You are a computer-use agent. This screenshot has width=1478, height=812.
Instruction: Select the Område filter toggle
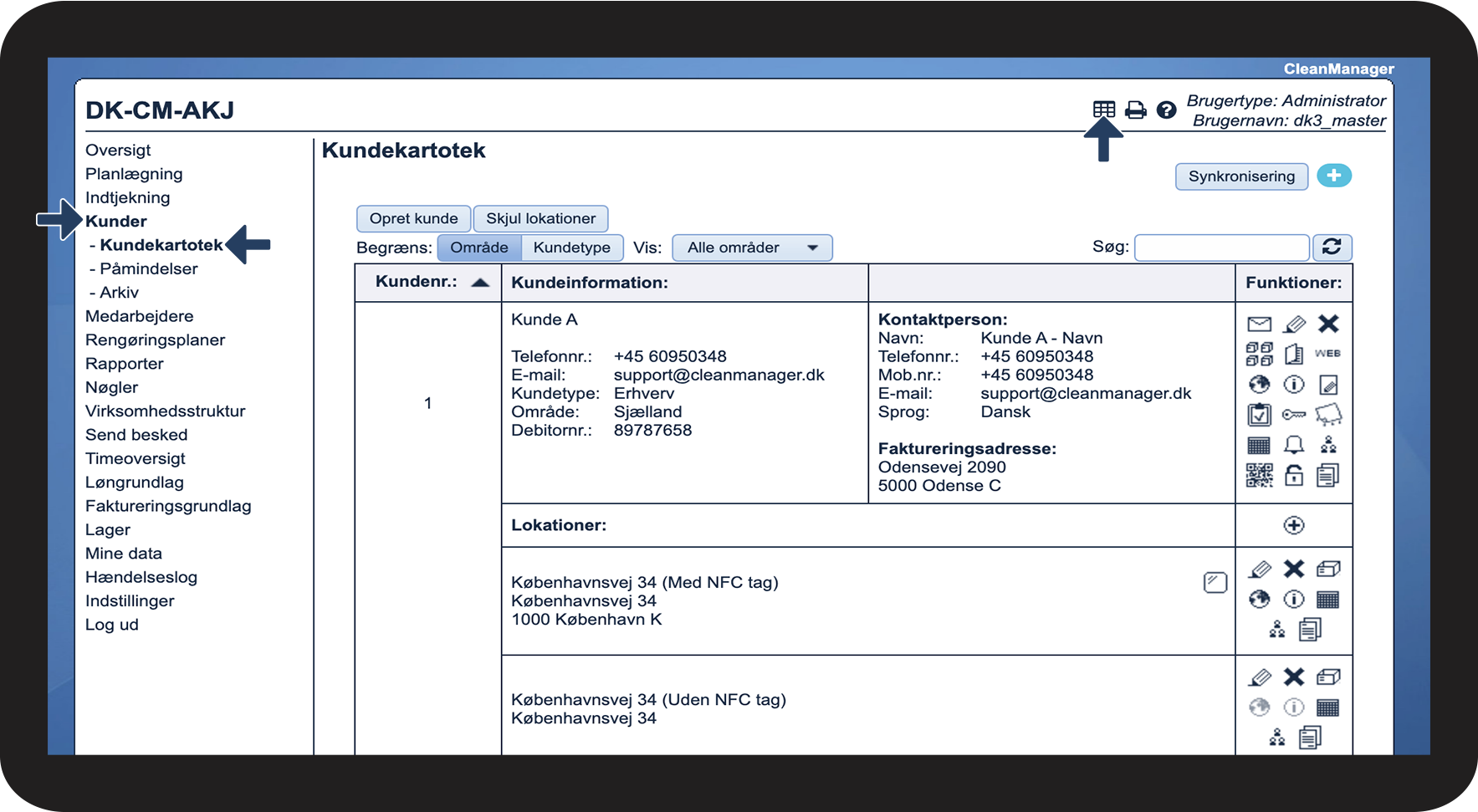pyautogui.click(x=479, y=248)
